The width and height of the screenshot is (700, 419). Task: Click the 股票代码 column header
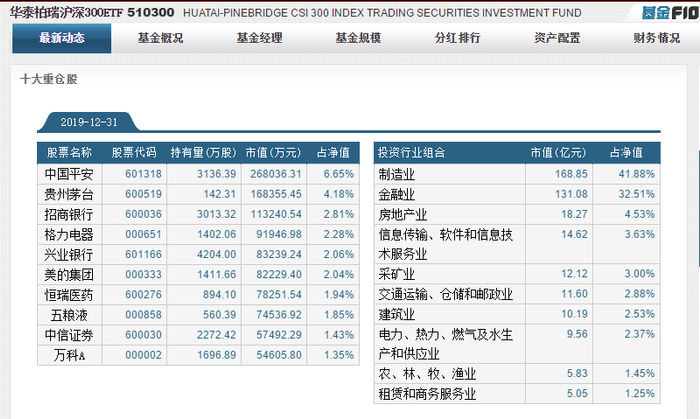click(x=134, y=153)
